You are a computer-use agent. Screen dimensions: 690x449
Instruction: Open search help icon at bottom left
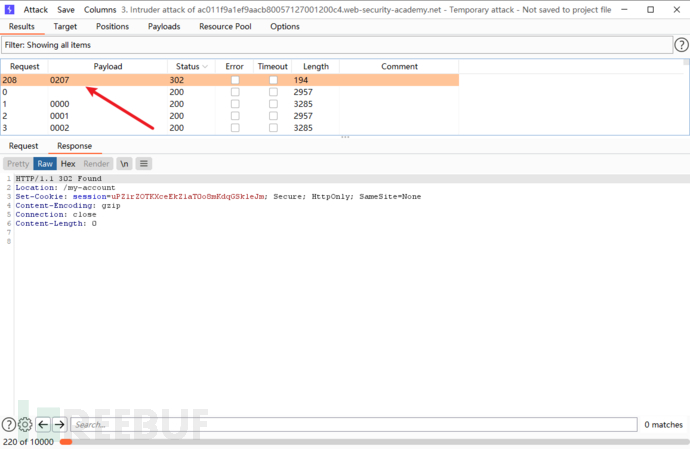click(9, 424)
